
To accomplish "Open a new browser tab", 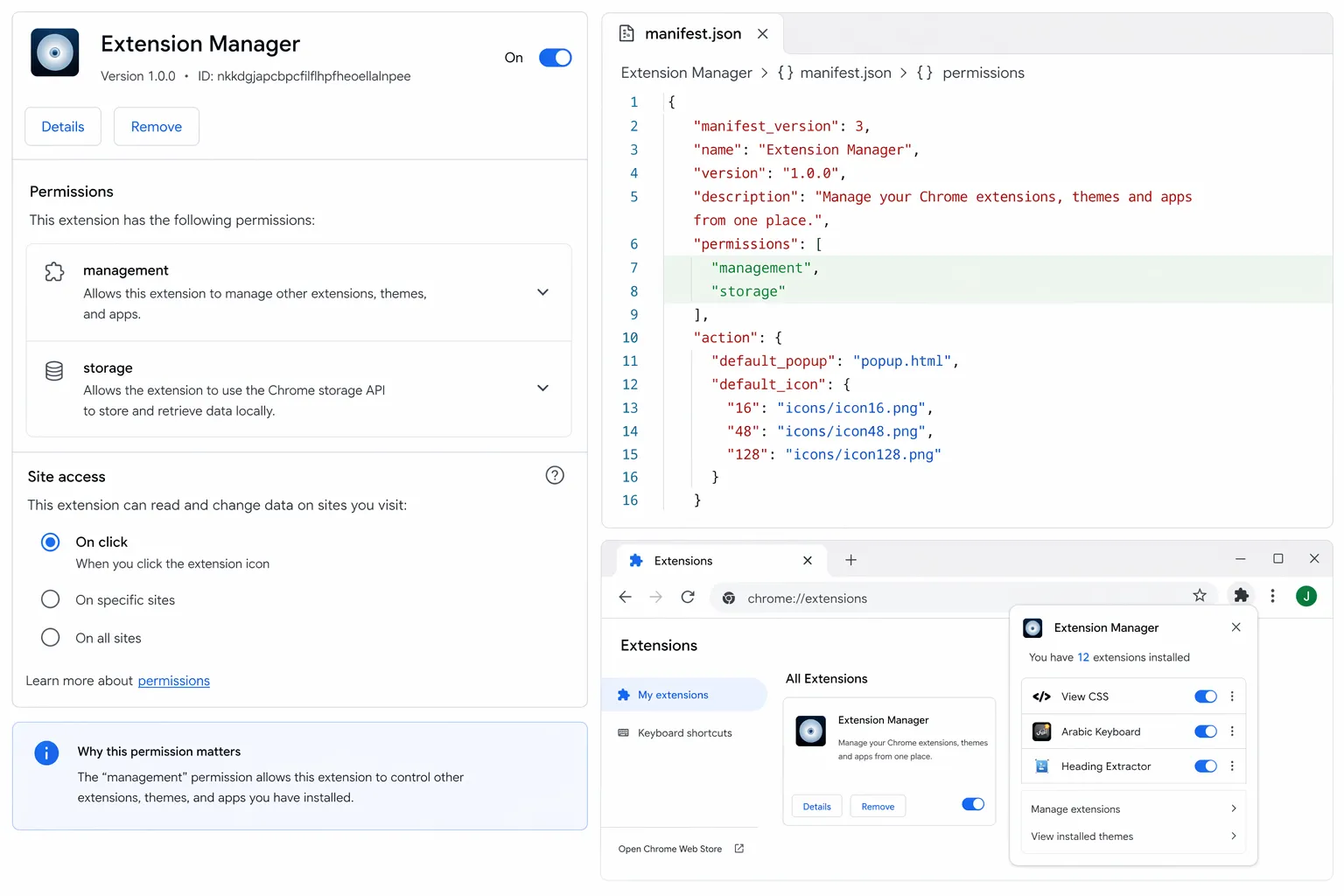I will pos(850,560).
